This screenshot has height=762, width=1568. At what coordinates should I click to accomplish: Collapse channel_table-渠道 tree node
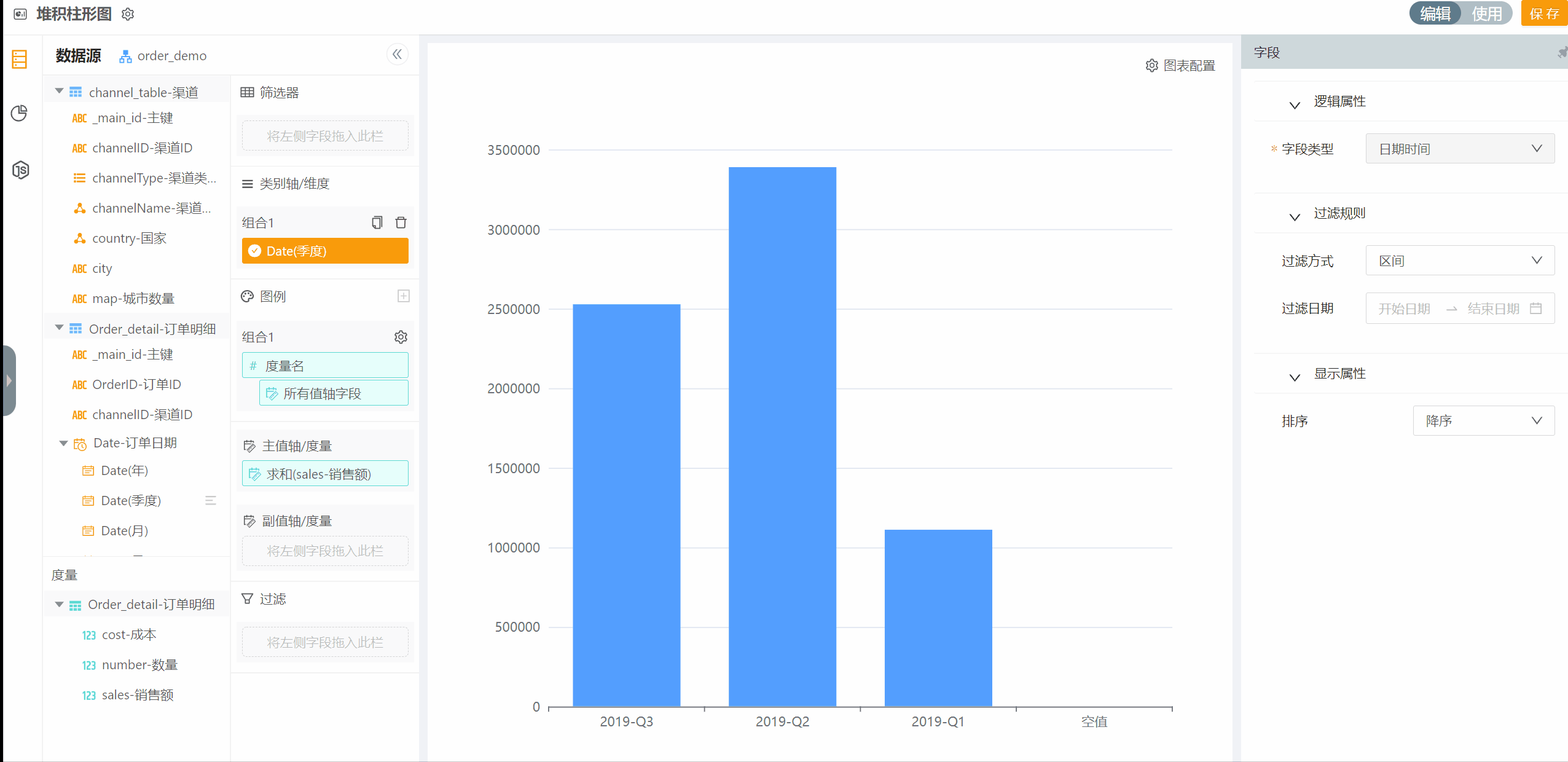tap(60, 91)
